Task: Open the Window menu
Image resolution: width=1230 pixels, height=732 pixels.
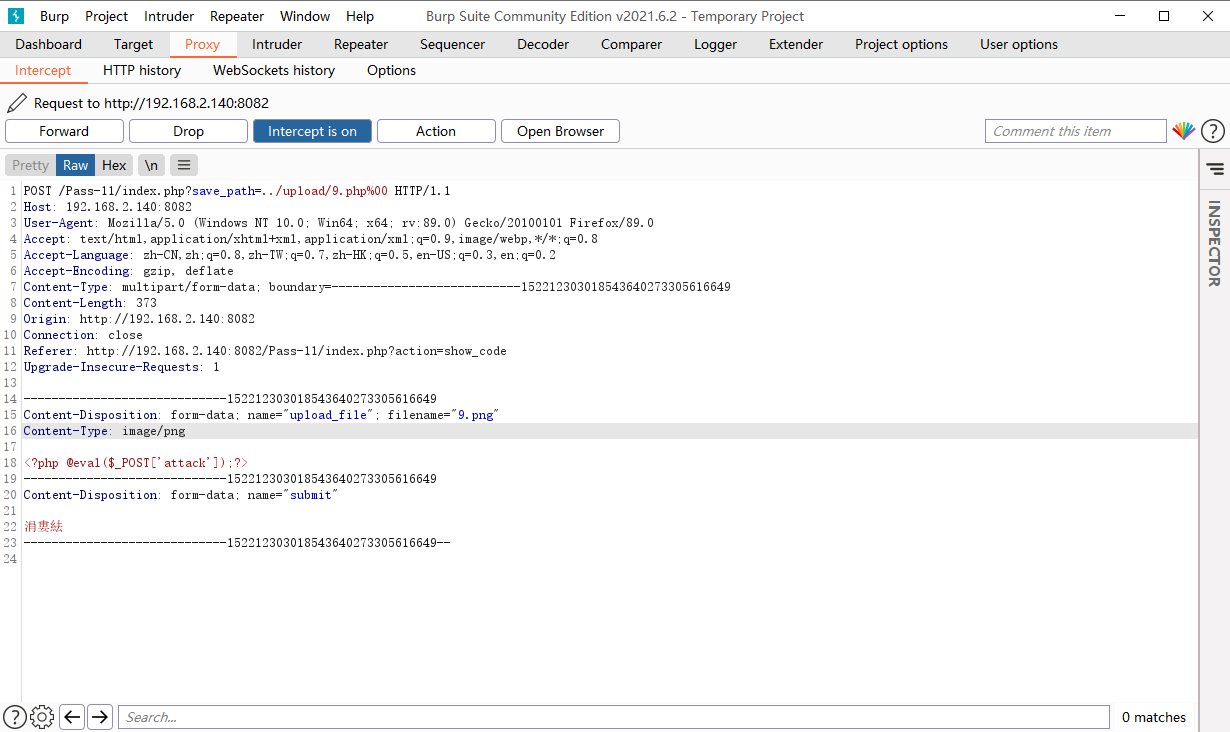Action: click(305, 16)
